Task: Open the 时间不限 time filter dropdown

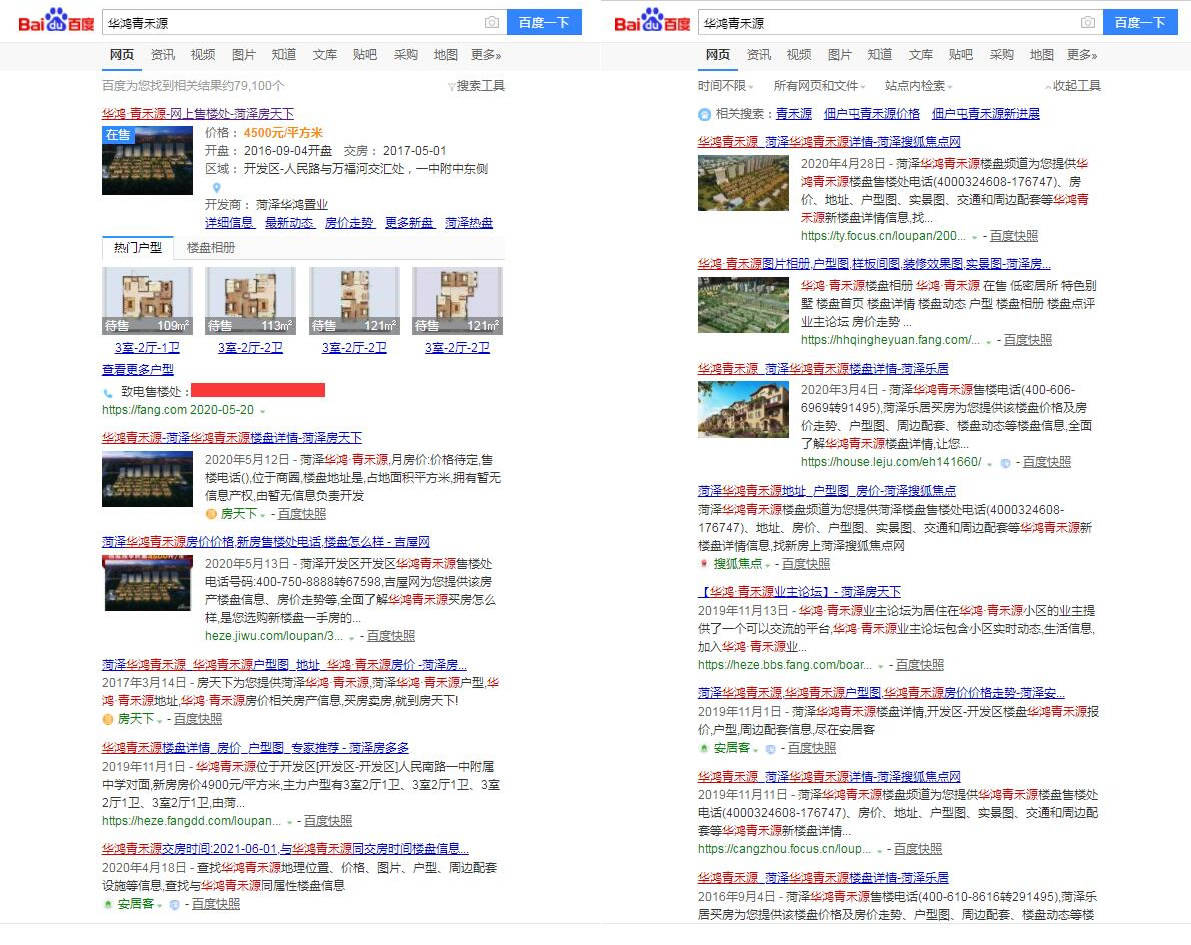Action: pos(726,86)
